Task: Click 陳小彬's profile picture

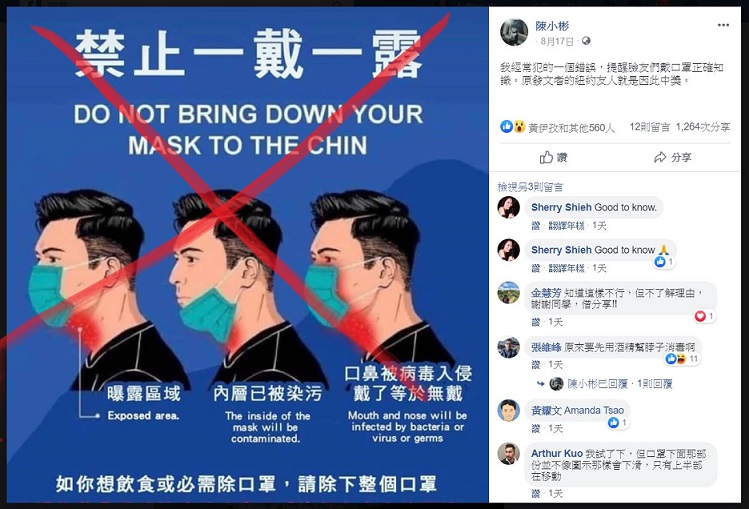Action: coord(514,32)
